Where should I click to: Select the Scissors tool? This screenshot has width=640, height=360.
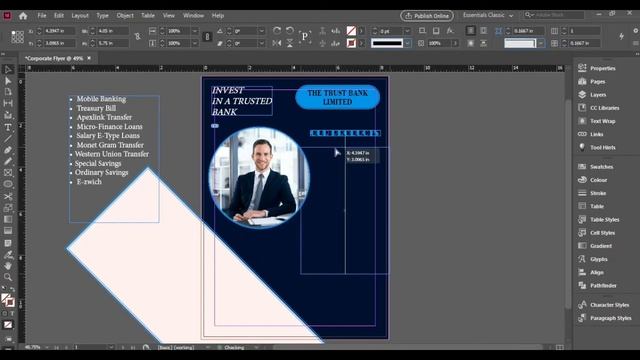coord(8,196)
